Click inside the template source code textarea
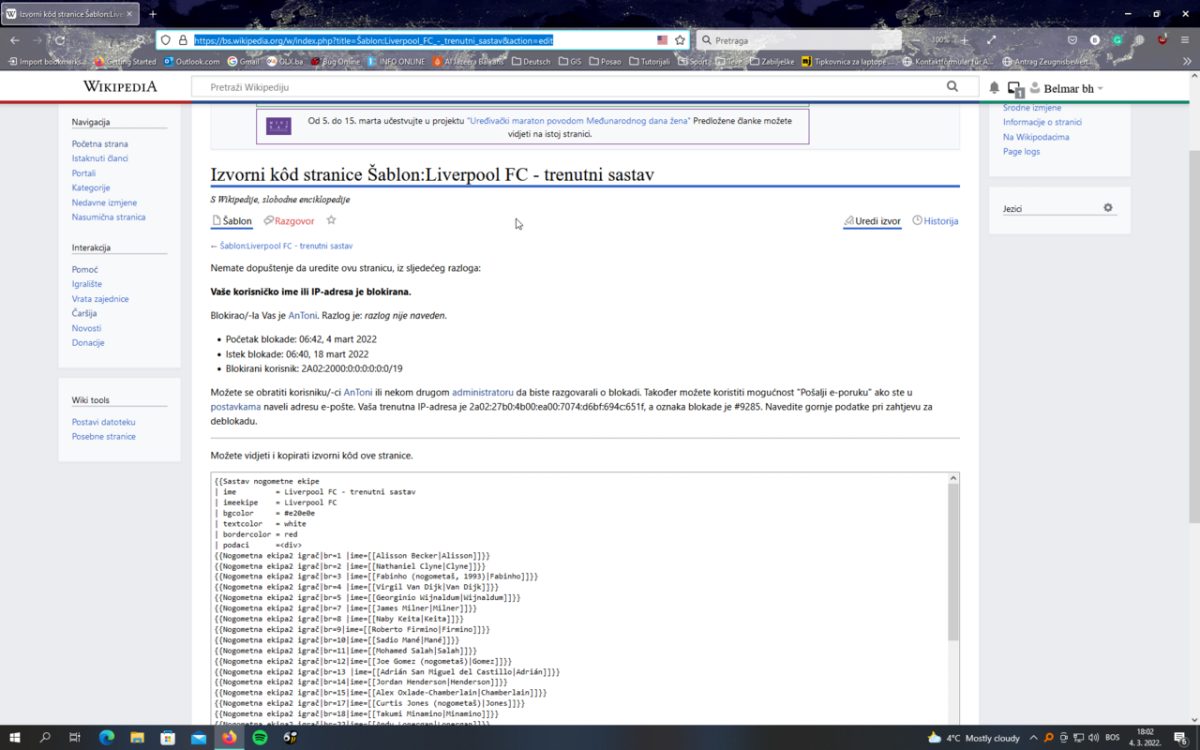The height and width of the screenshot is (750, 1200). (579, 600)
